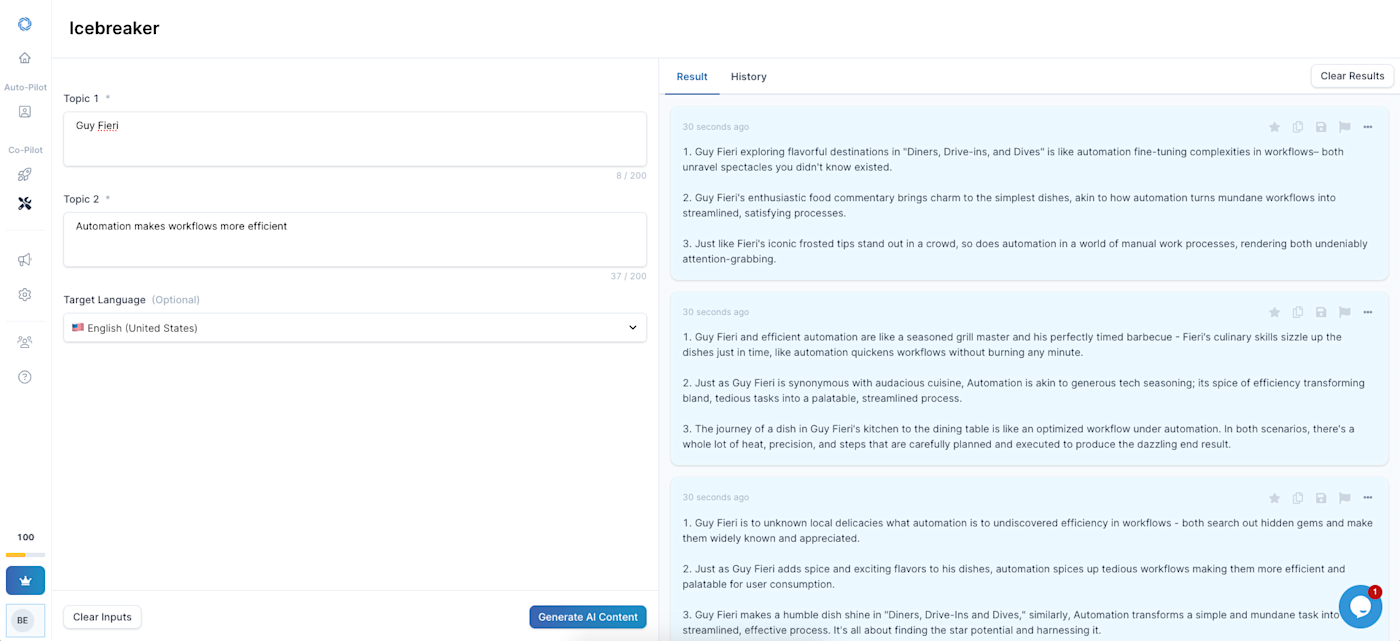Click the Icebreaker page title

[x=114, y=28]
